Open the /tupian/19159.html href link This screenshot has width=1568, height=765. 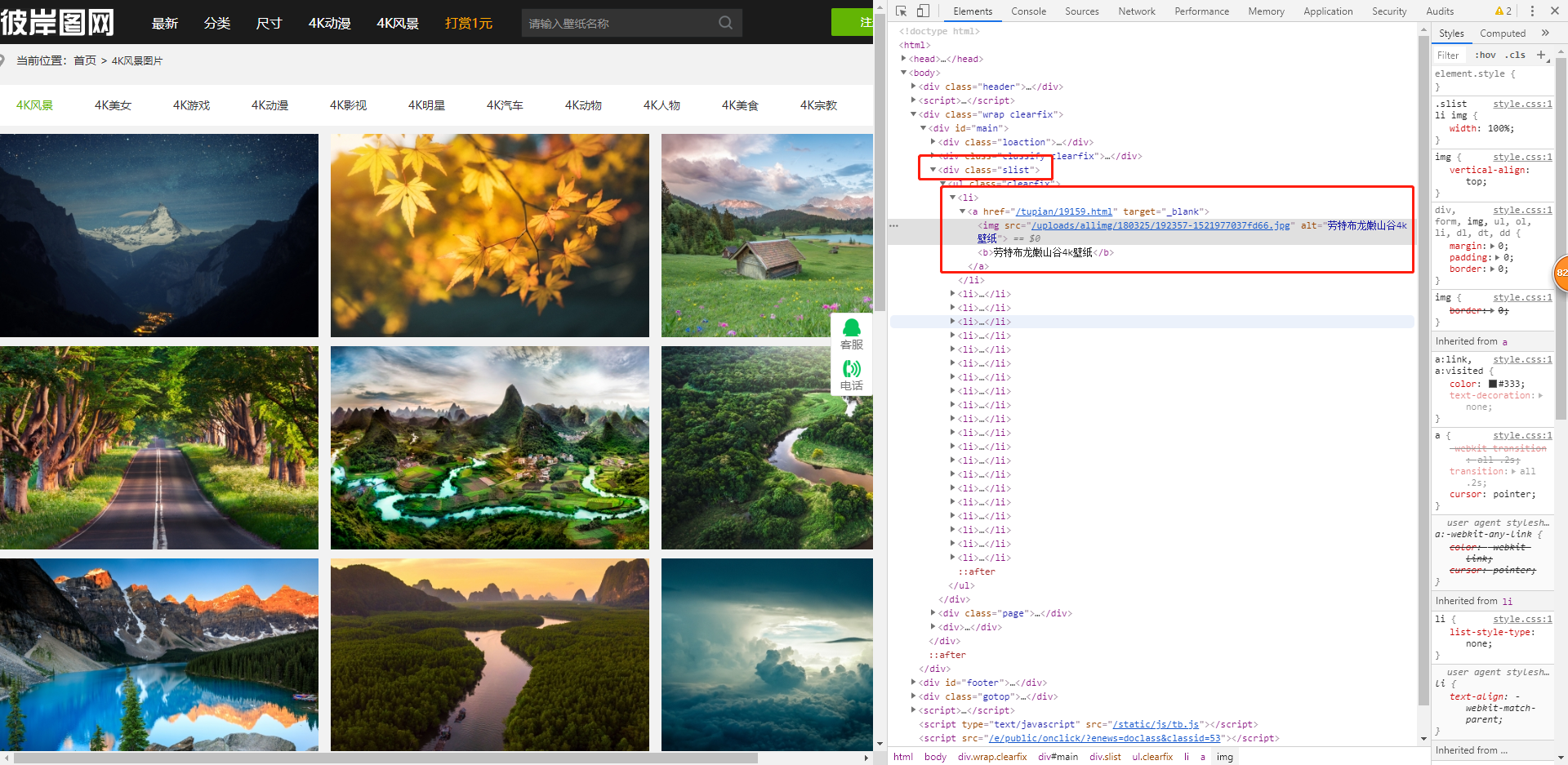[1063, 211]
